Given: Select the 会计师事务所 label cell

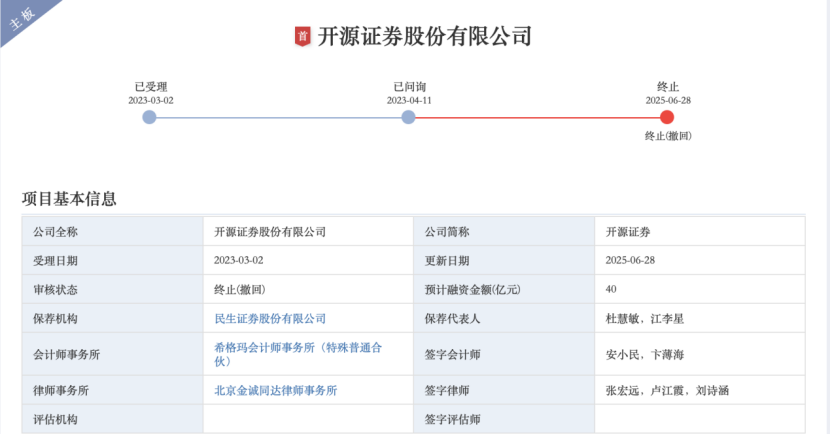Looking at the screenshot, I should (112, 354).
